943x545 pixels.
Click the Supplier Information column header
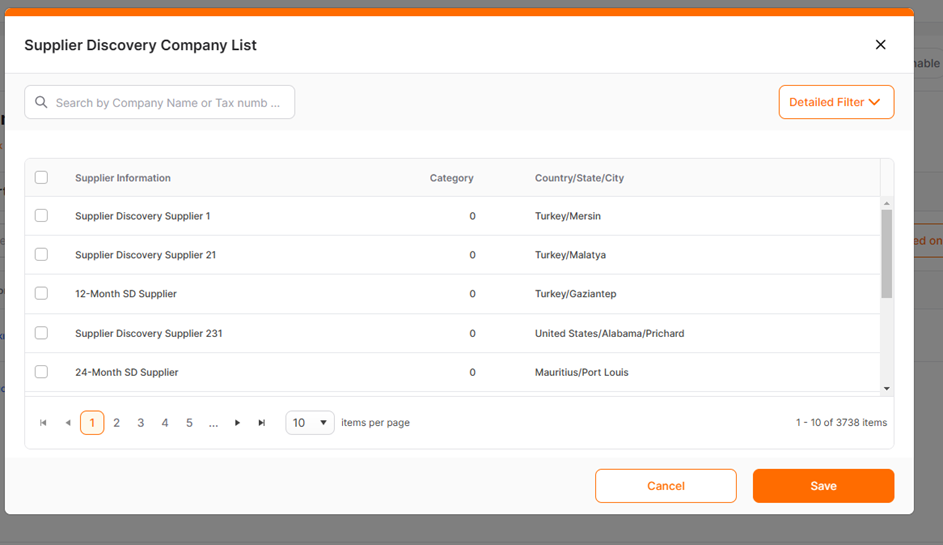[123, 178]
